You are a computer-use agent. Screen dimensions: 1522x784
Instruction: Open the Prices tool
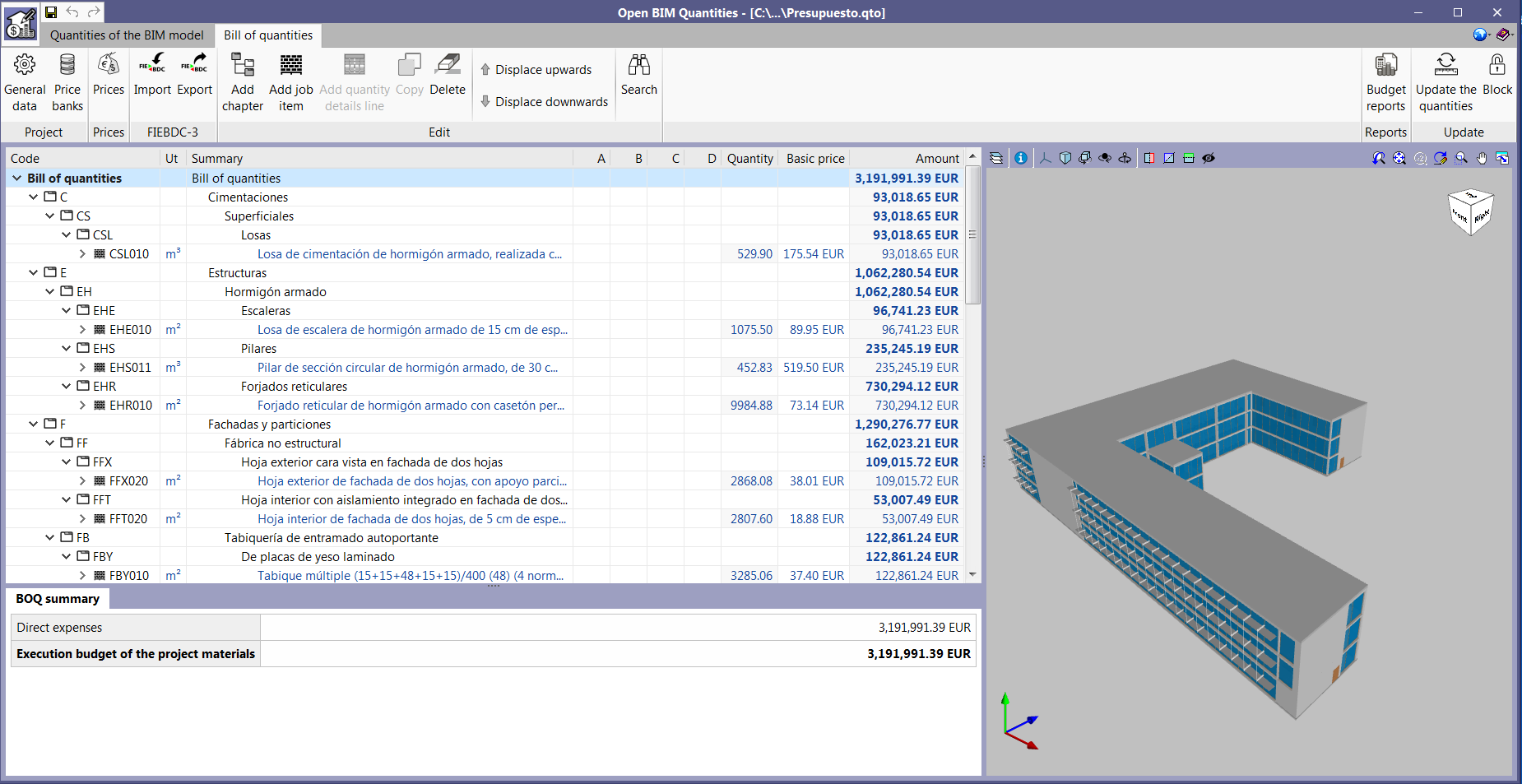[109, 78]
